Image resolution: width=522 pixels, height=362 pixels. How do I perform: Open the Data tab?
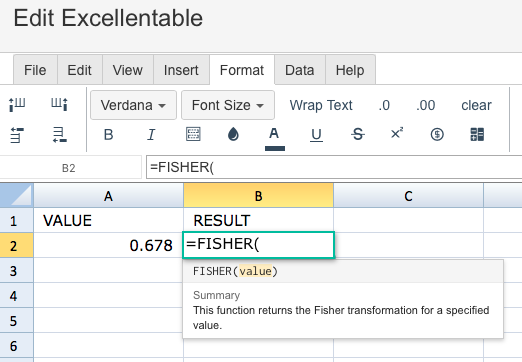point(300,70)
